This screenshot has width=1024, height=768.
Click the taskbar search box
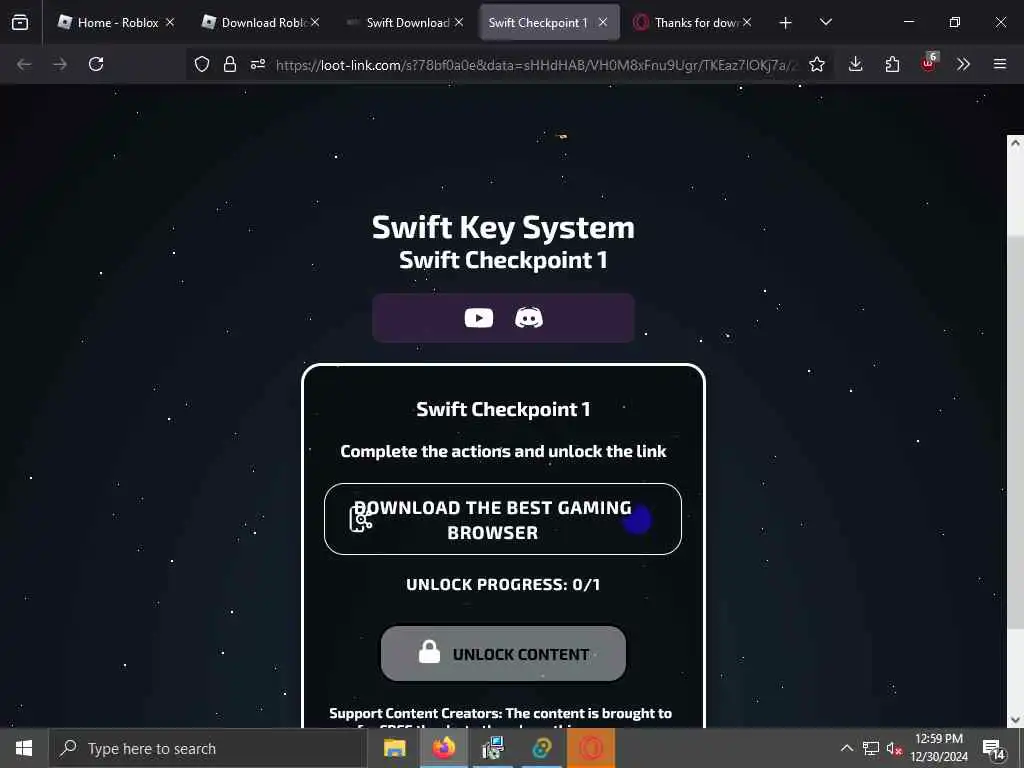(208, 748)
